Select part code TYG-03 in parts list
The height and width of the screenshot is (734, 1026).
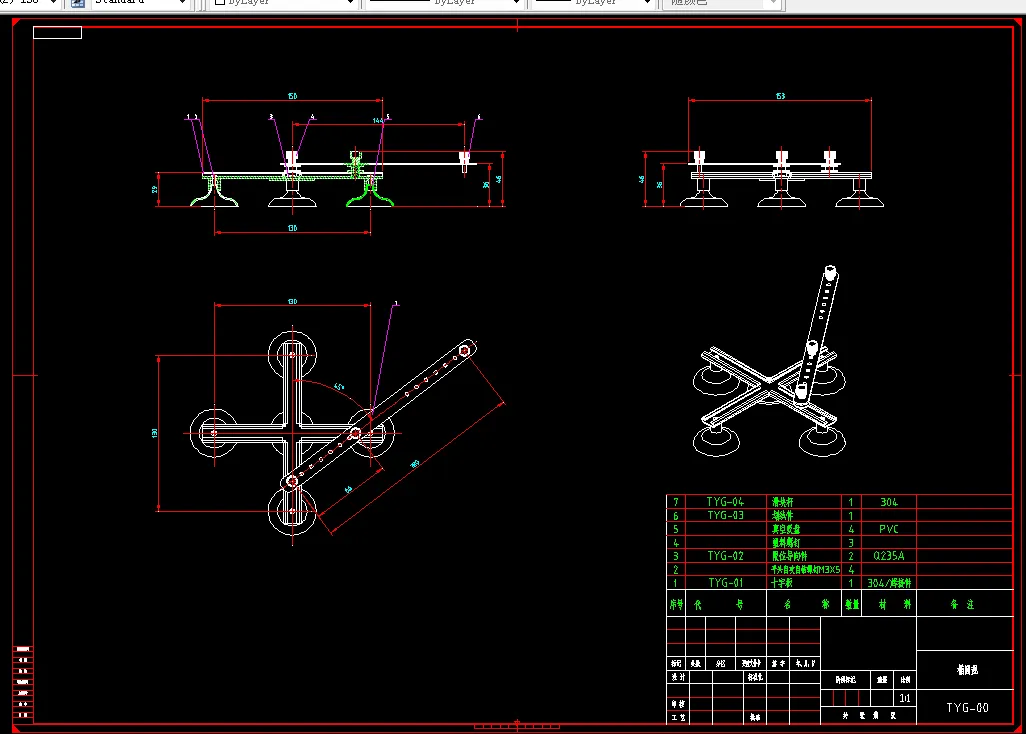tap(725, 516)
